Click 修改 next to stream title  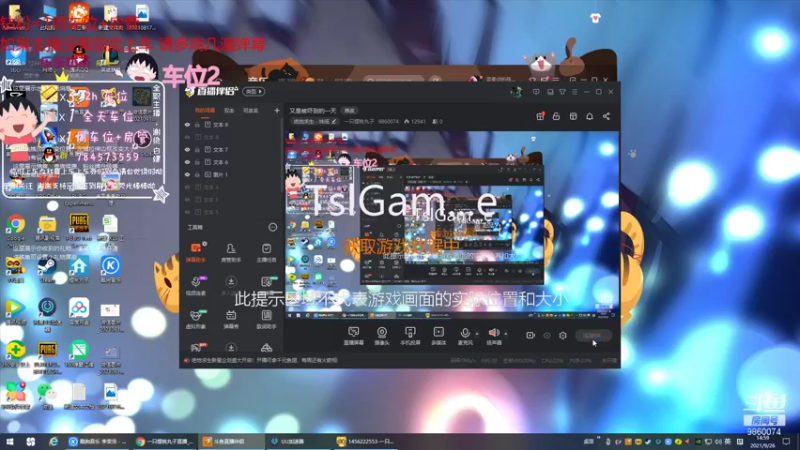(x=349, y=110)
